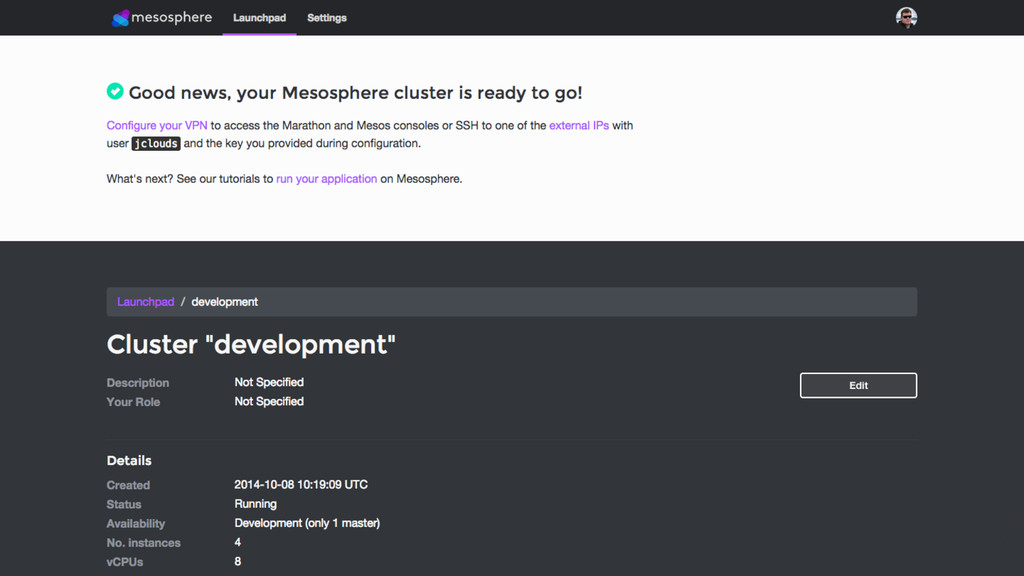Select the created timestamp 2014-10-08 10:19:09 UTC
The height and width of the screenshot is (576, 1024).
tap(301, 485)
